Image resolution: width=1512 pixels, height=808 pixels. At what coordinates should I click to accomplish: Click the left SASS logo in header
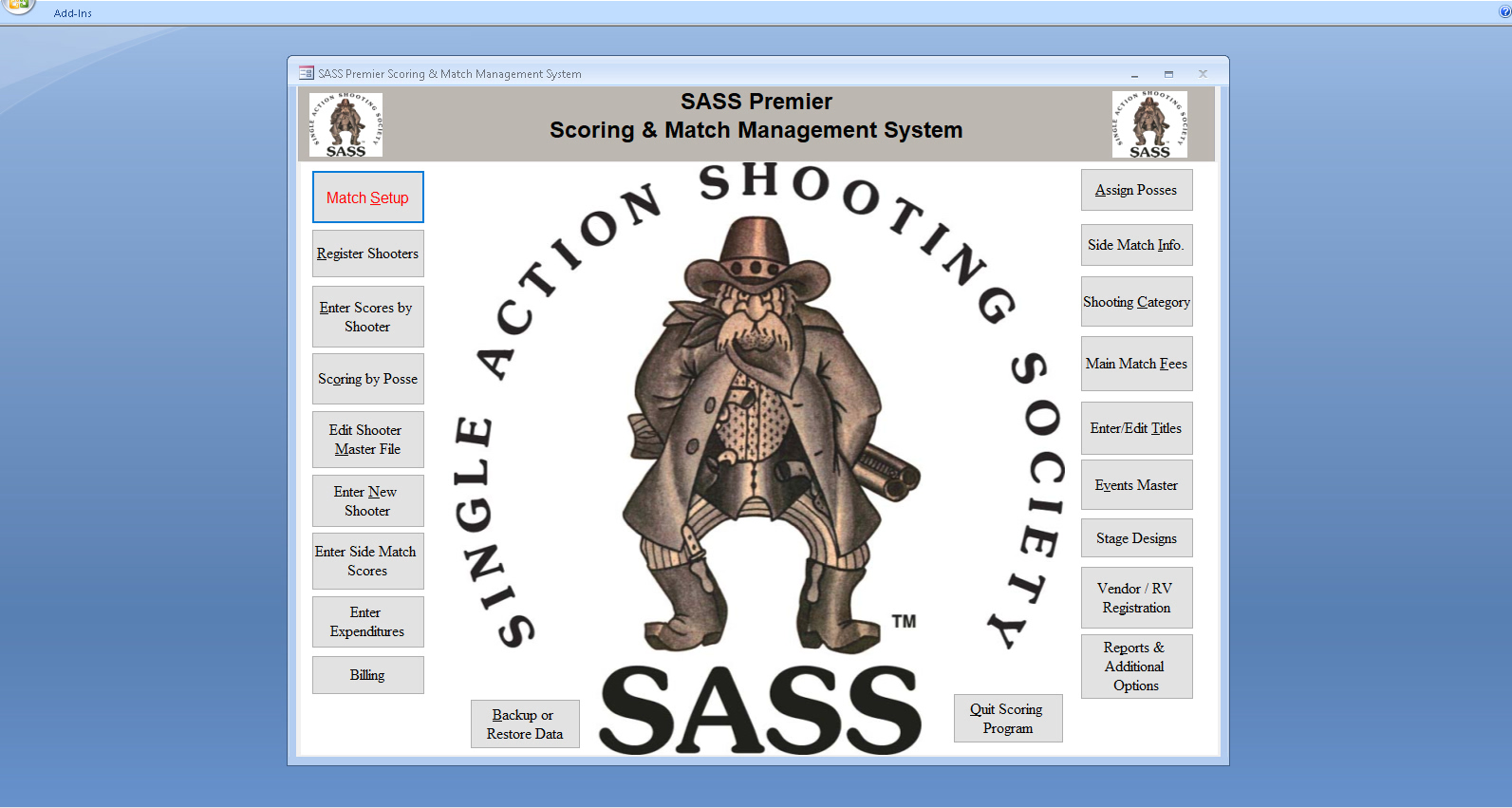click(345, 124)
